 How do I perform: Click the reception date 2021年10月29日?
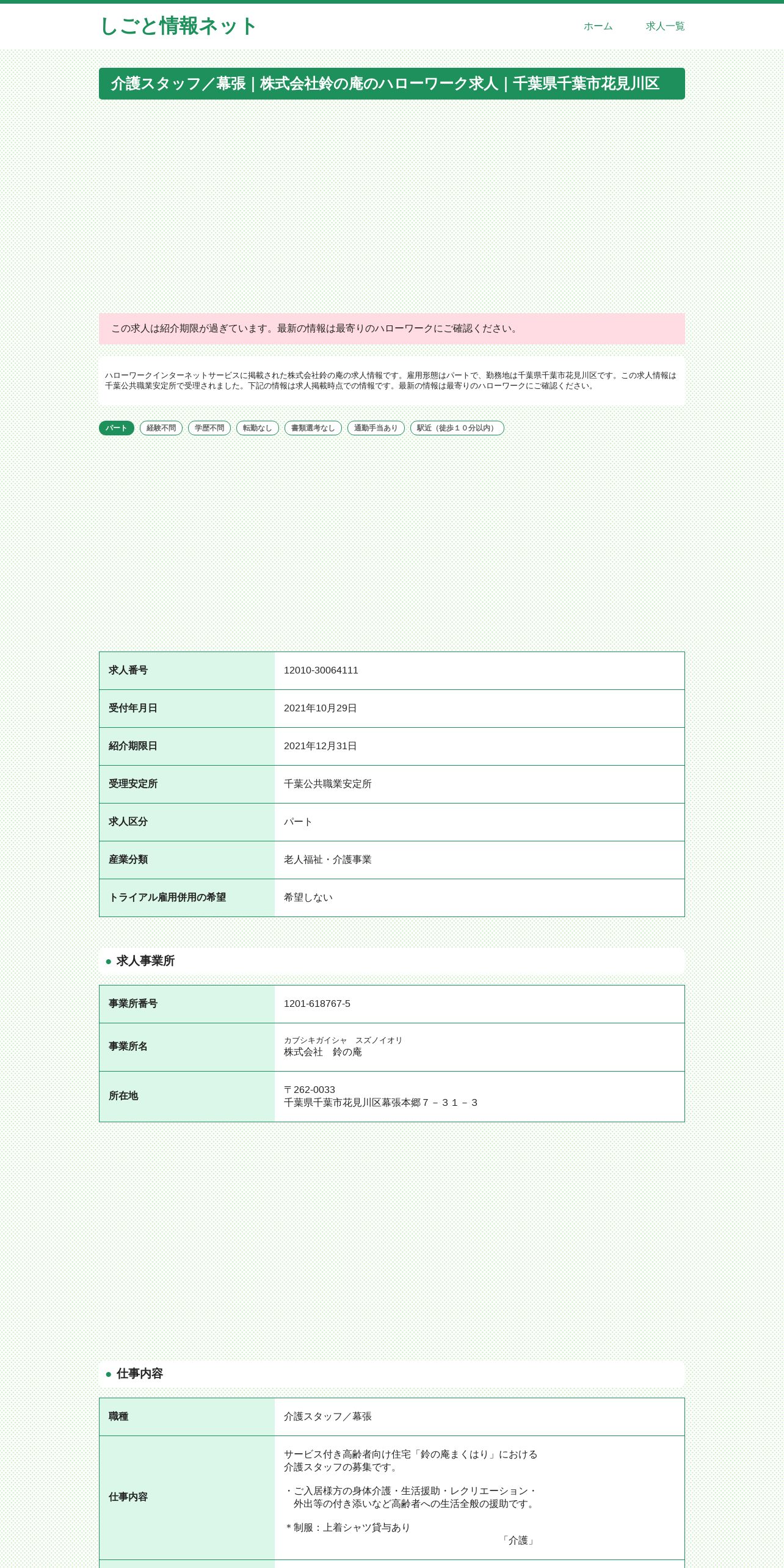click(x=321, y=708)
